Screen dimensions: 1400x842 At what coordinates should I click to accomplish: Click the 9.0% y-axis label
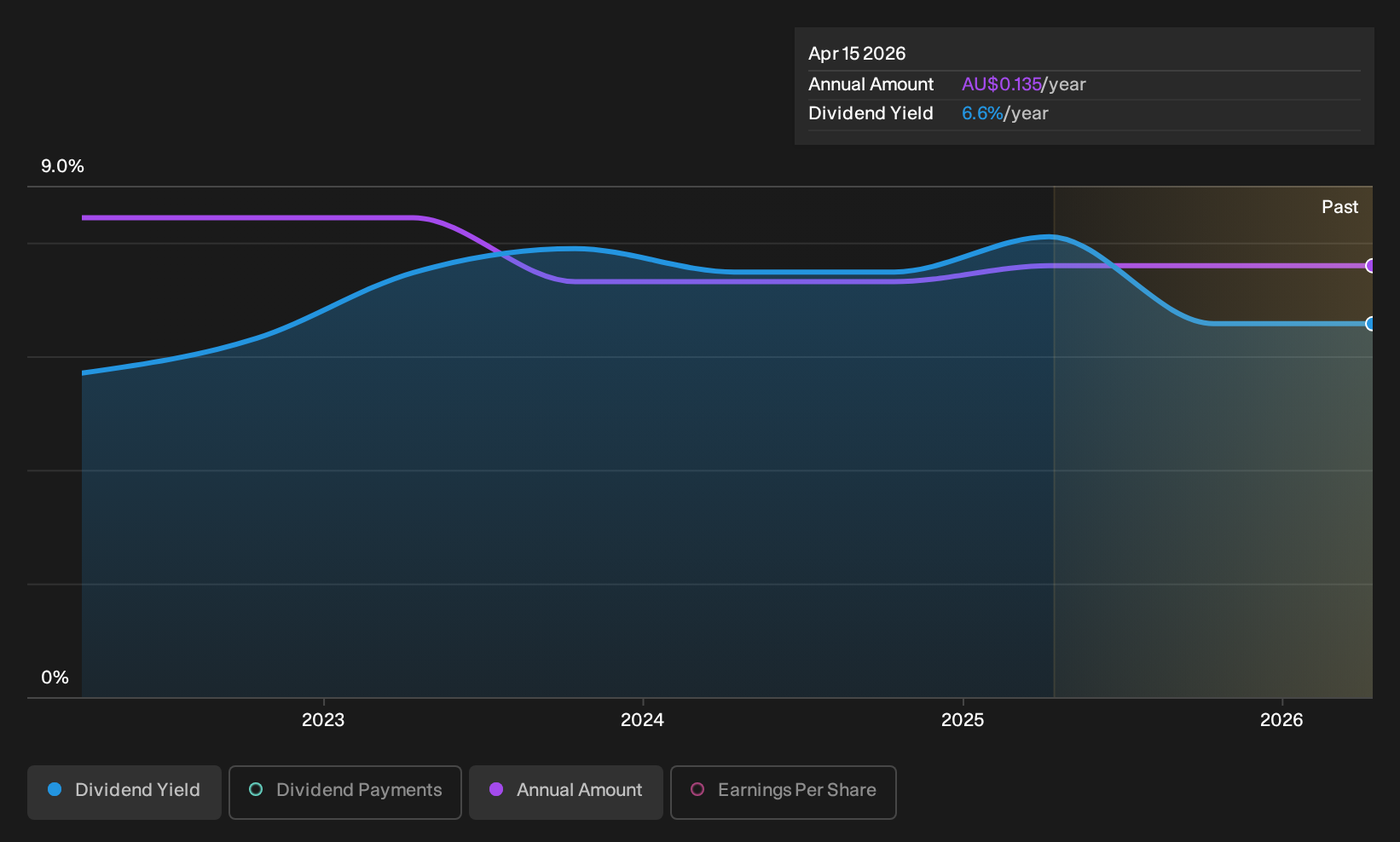coord(62,166)
